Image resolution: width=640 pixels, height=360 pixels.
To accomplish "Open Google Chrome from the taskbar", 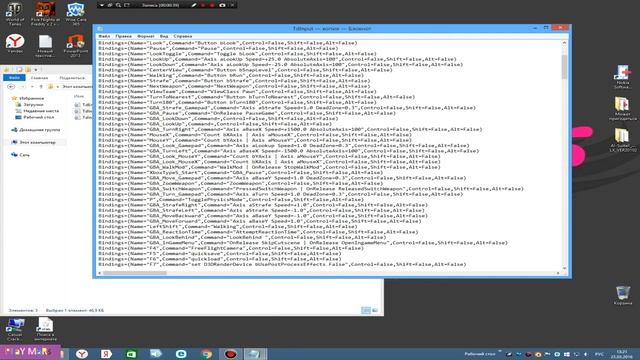I will (x=206, y=354).
